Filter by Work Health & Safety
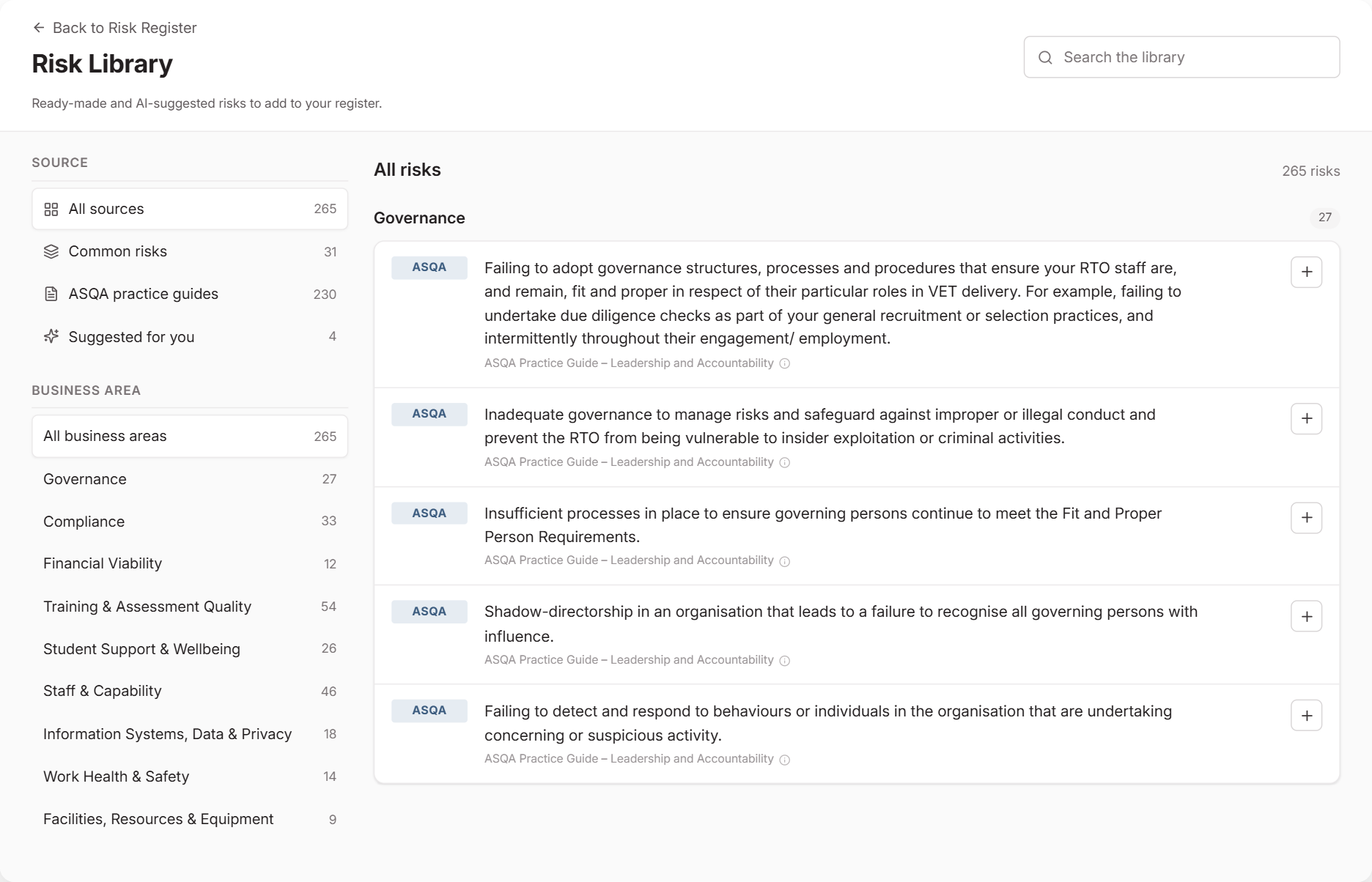This screenshot has width=1372, height=882. tap(190, 777)
